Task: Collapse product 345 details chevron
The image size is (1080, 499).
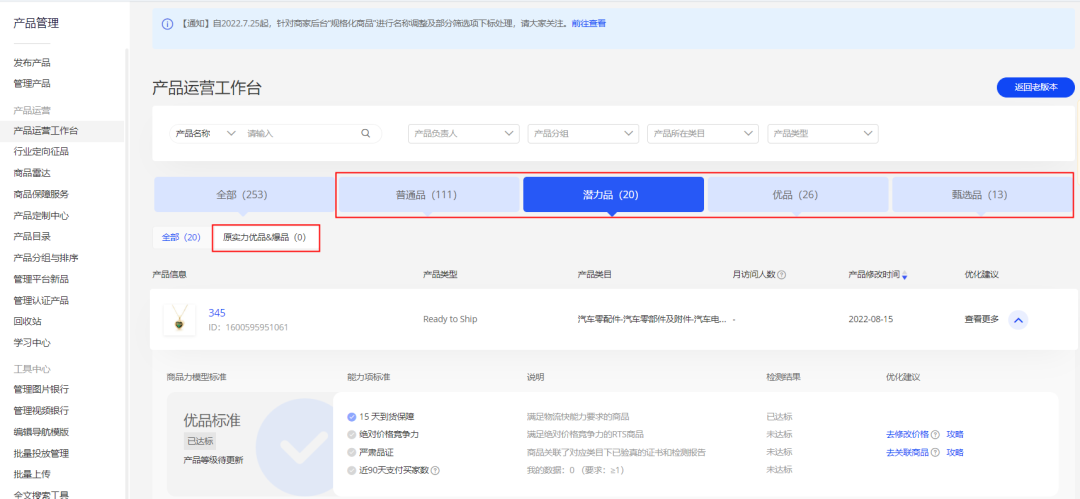Action: pos(1018,320)
